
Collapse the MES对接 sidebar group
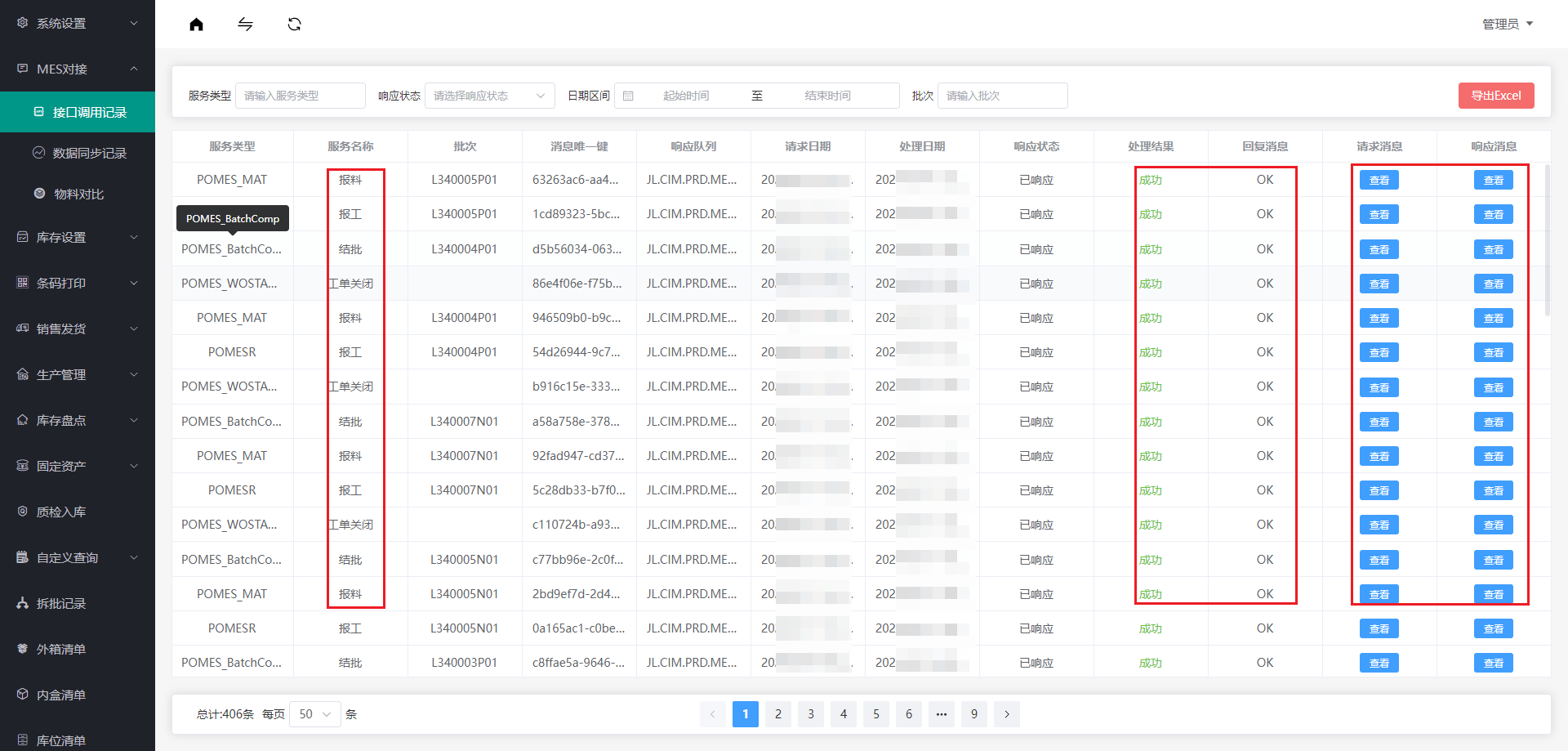77,69
